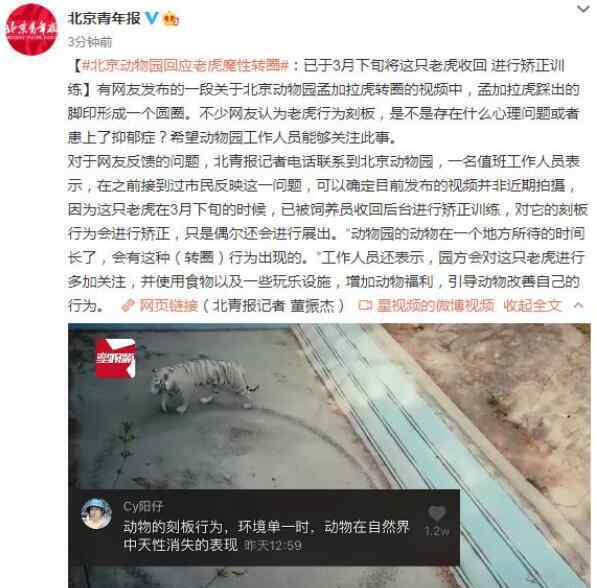Open the 北京青年报 account name
Viewport: 597px width, 588px height.
tap(104, 18)
